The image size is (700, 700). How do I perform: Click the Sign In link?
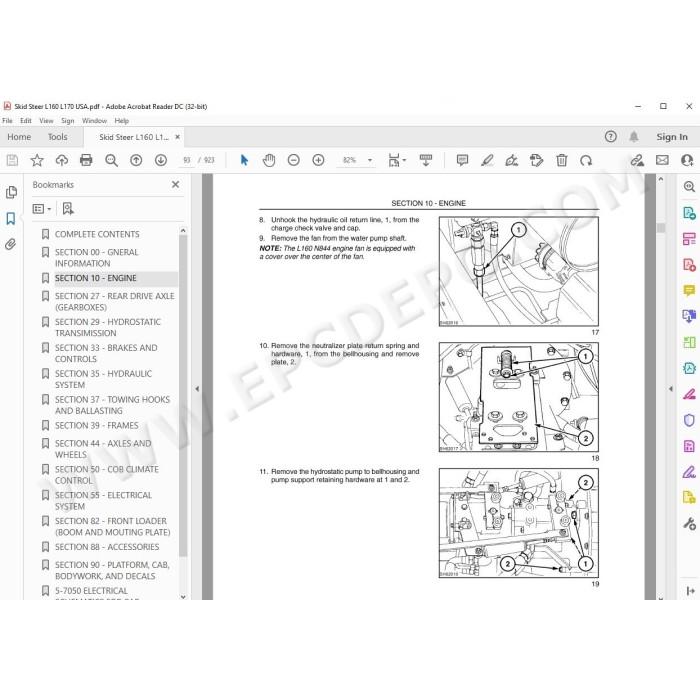click(x=672, y=137)
